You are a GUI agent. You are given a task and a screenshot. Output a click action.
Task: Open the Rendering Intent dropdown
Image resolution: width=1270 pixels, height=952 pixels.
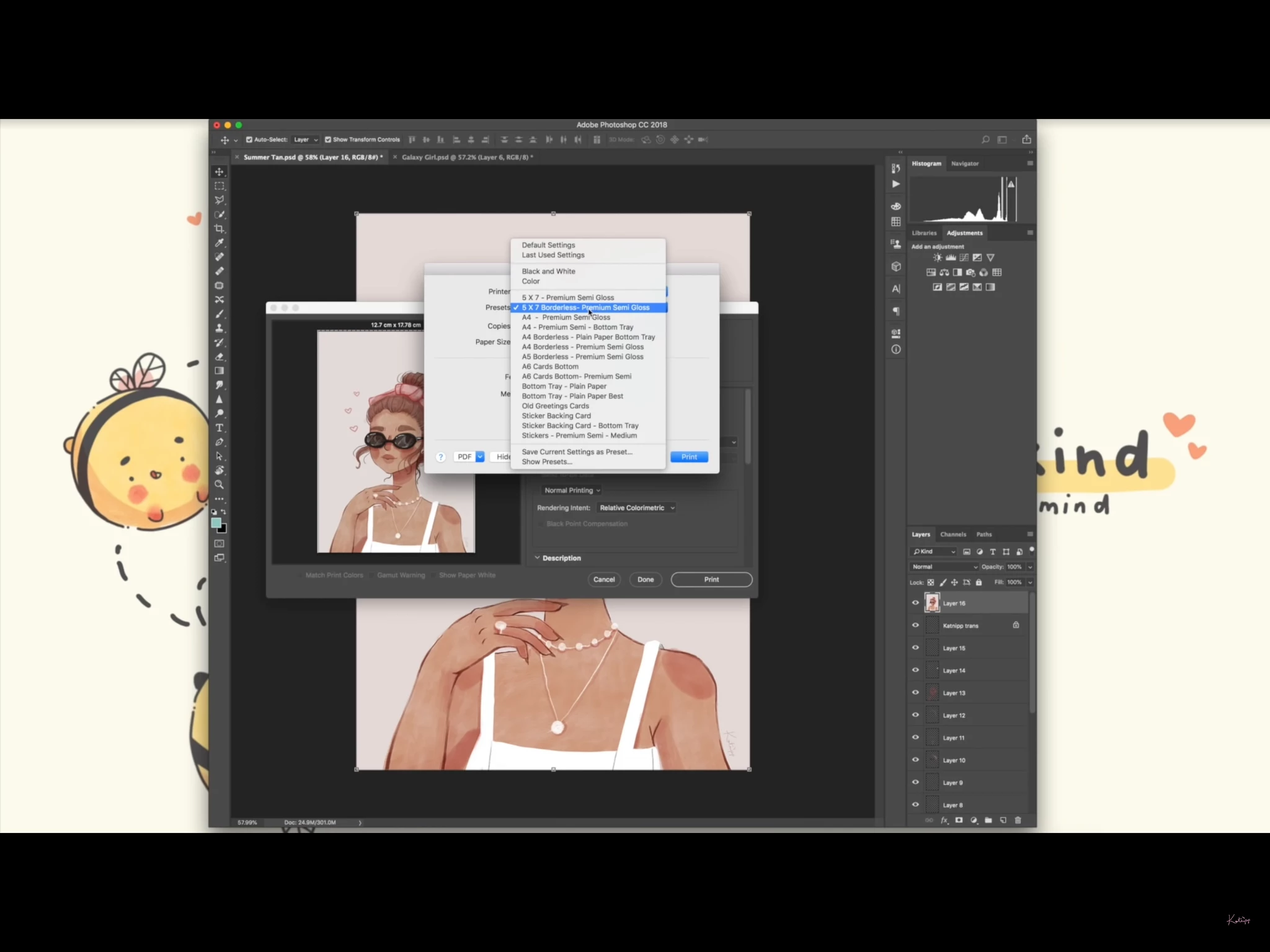pyautogui.click(x=636, y=508)
